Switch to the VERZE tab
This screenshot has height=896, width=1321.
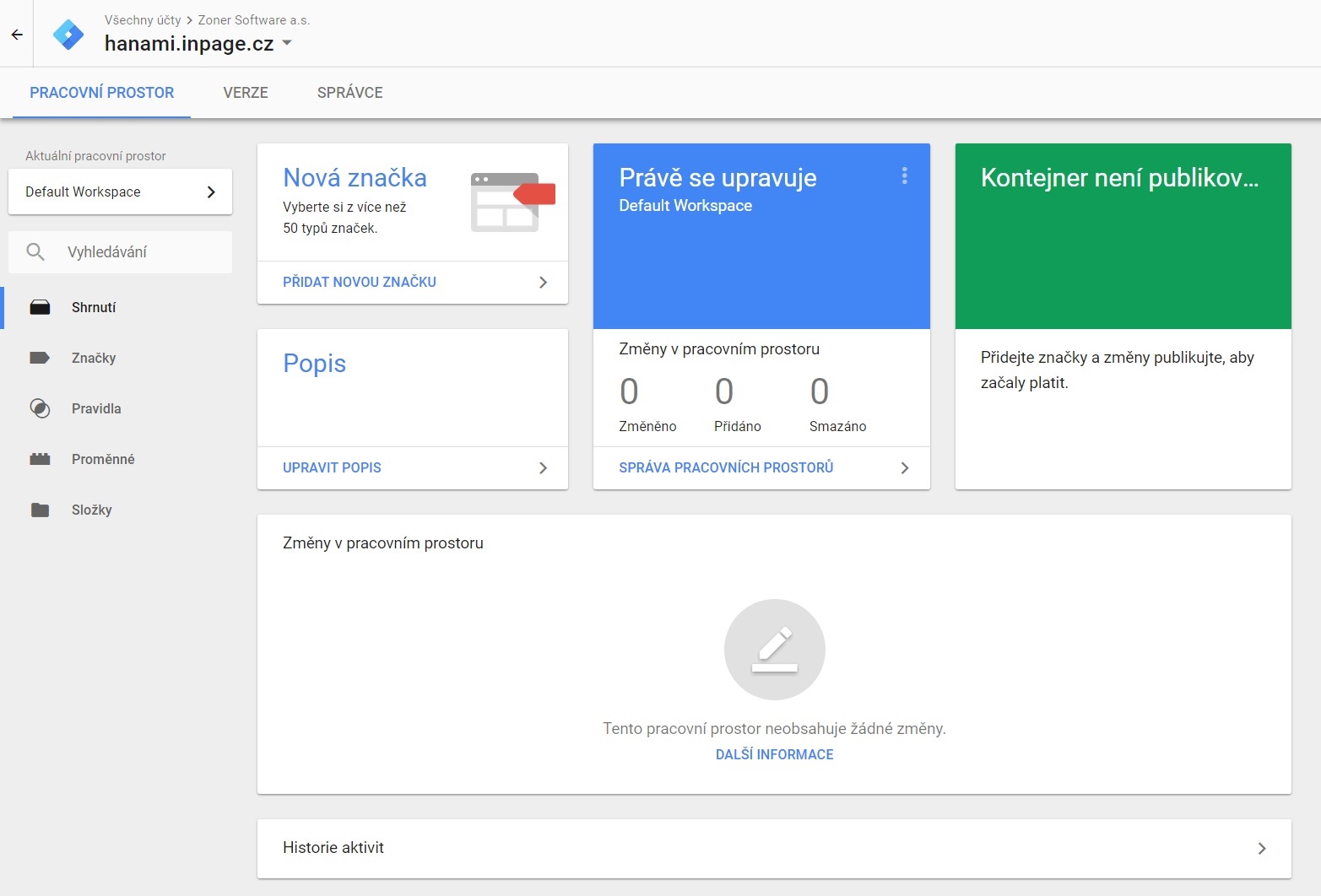click(246, 93)
